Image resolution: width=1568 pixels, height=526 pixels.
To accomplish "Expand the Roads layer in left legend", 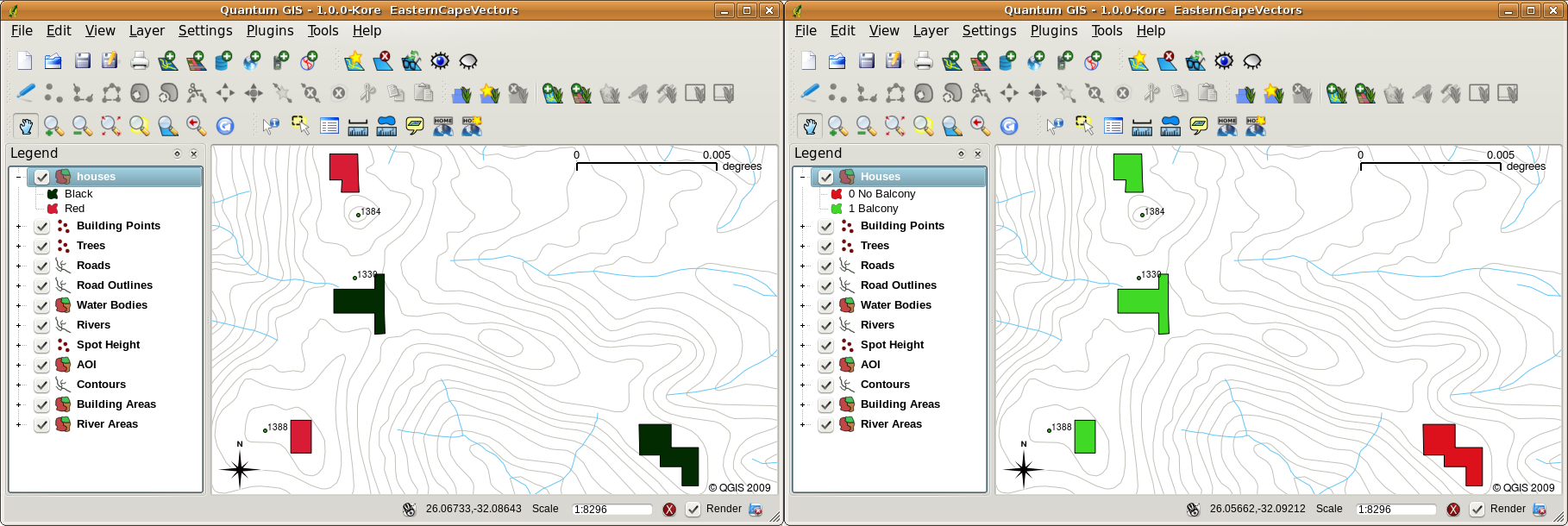I will click(18, 266).
